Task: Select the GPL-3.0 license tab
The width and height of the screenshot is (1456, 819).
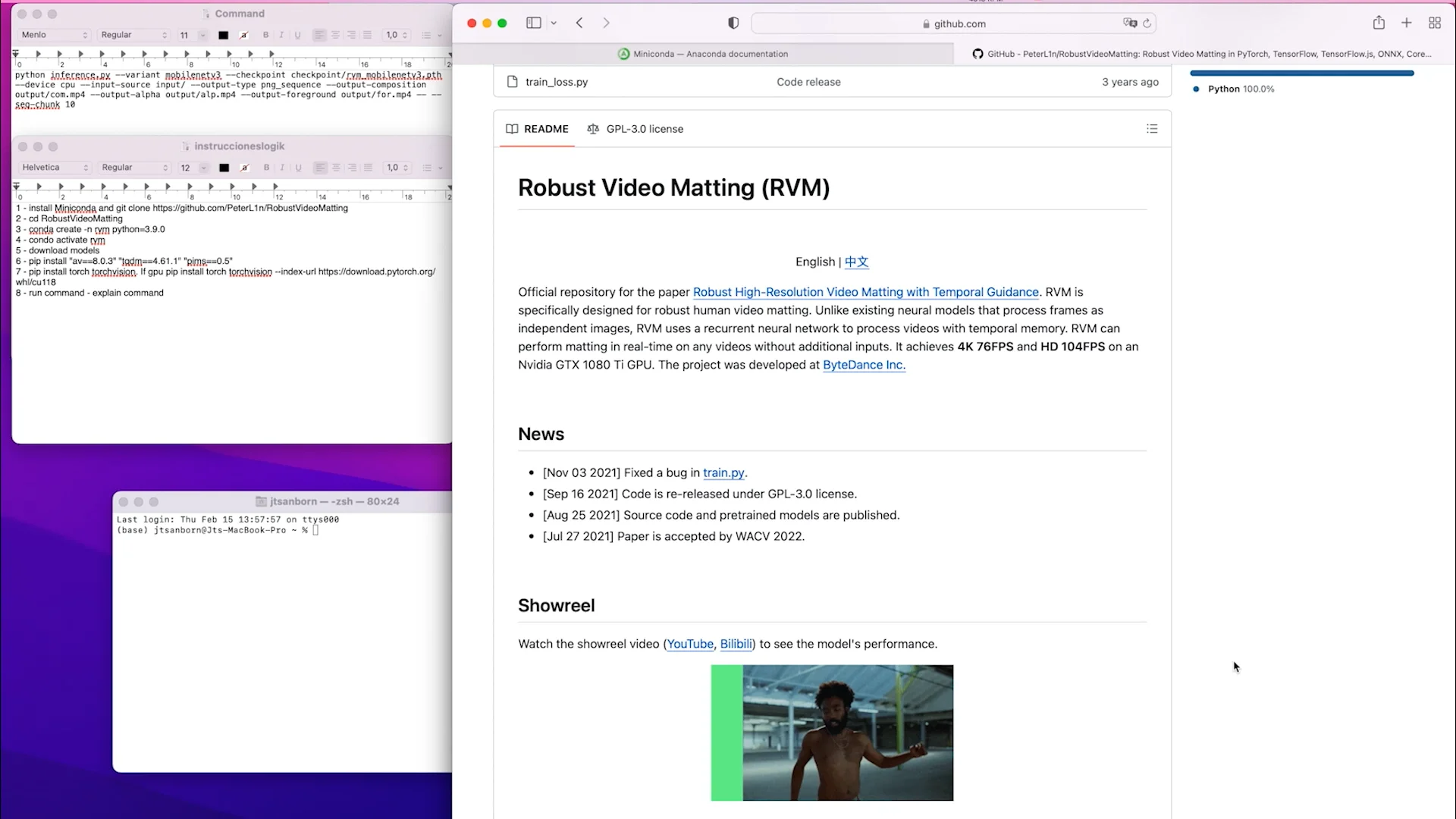Action: pyautogui.click(x=635, y=129)
